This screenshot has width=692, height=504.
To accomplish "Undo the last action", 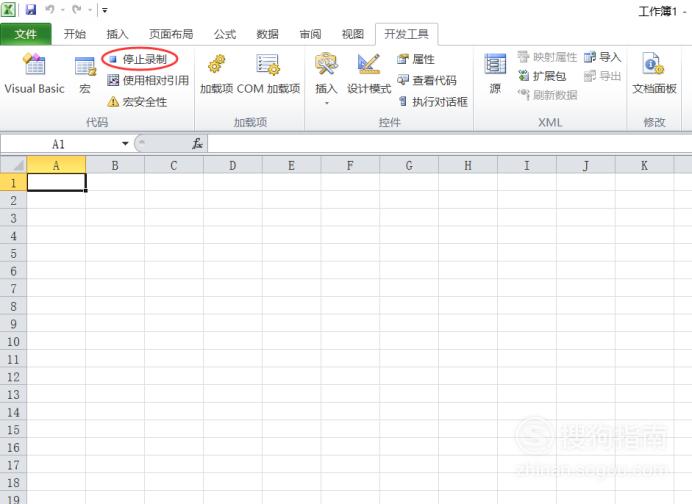I will click(50, 9).
